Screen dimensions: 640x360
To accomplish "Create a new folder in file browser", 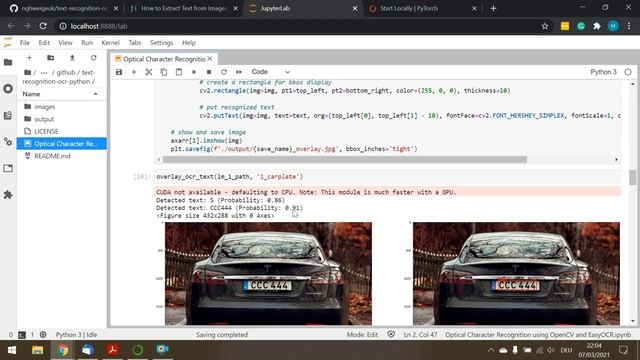I will coord(51,58).
